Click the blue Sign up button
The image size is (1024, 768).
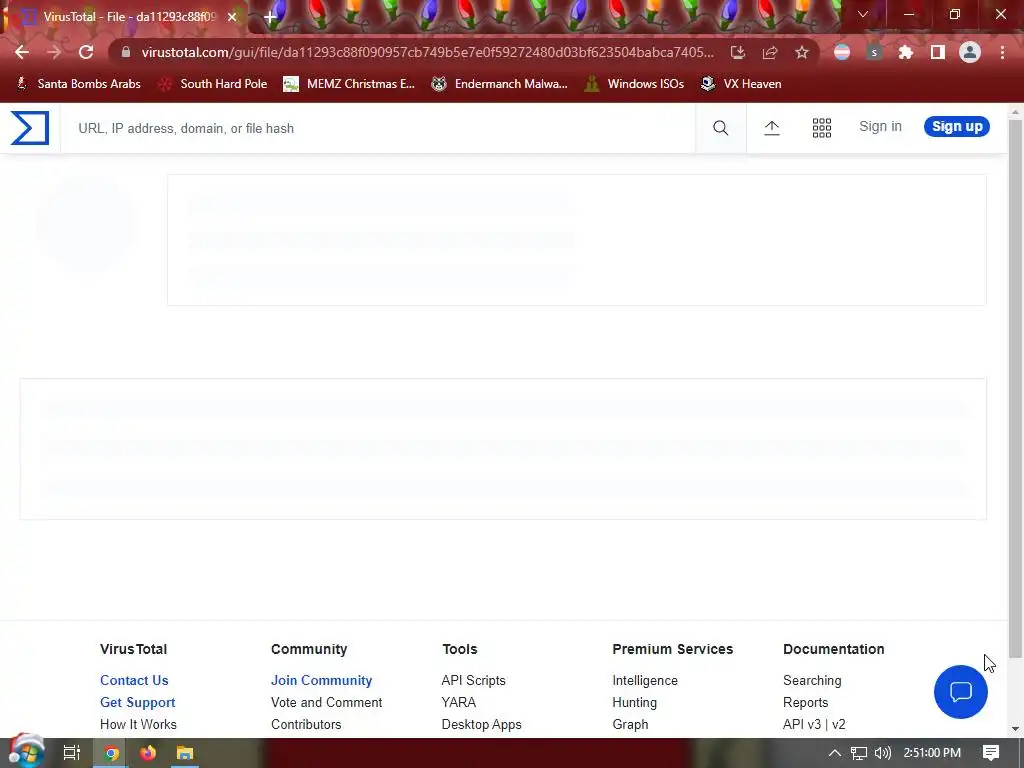click(x=957, y=127)
